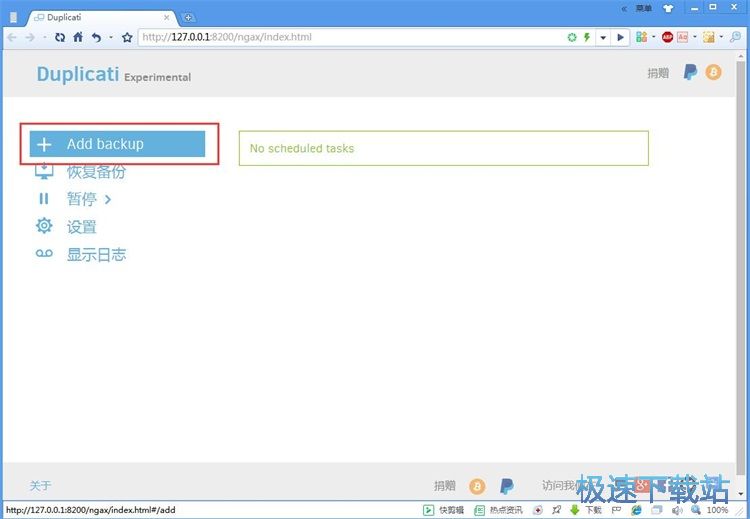The width and height of the screenshot is (750, 519).
Task: Click the header 捐赠 donate text
Action: click(x=658, y=73)
